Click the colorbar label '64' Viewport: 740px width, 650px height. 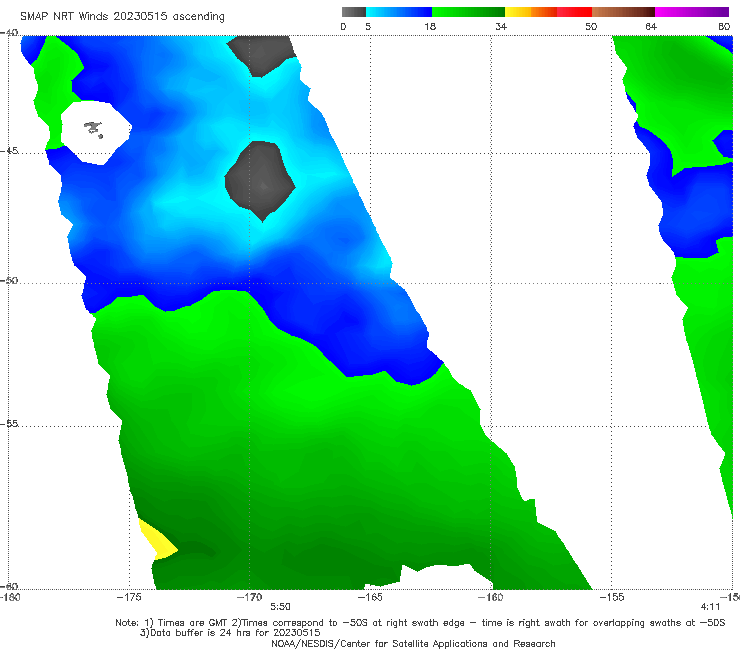(651, 27)
